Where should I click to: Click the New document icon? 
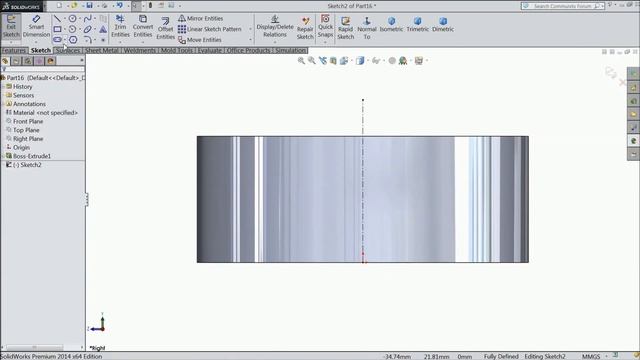coord(59,6)
